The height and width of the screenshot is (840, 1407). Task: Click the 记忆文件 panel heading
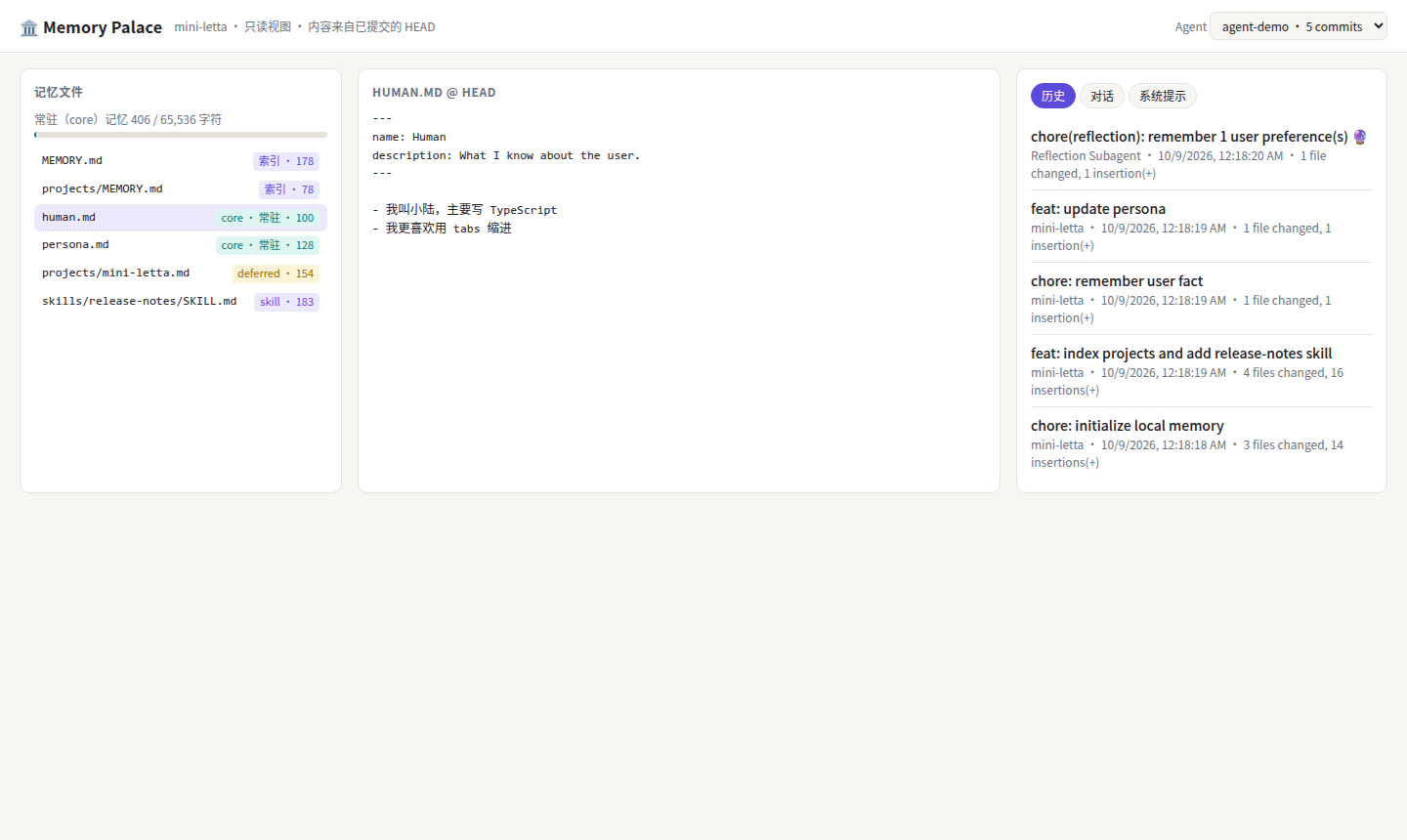click(x=59, y=92)
